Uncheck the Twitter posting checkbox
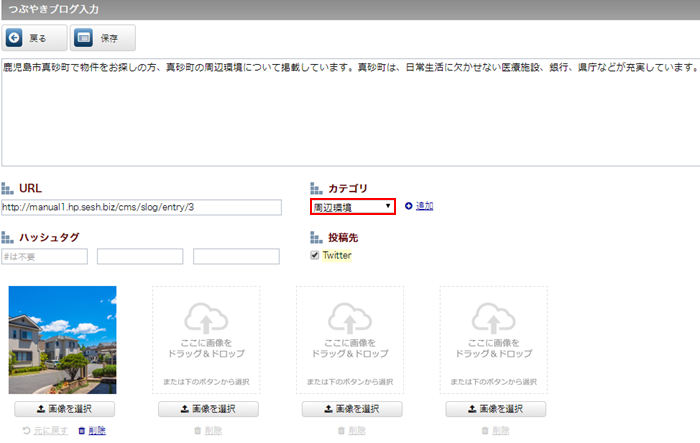 click(x=315, y=255)
